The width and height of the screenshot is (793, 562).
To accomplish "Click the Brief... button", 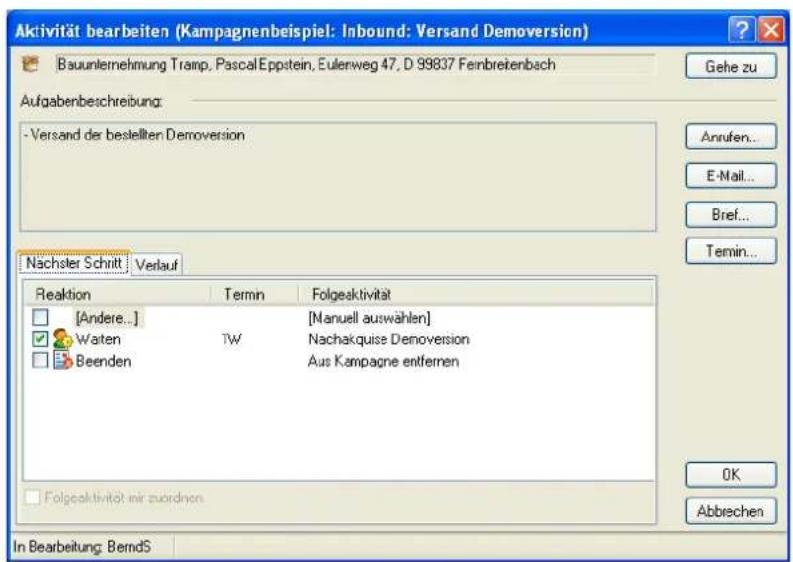I will coord(731,214).
